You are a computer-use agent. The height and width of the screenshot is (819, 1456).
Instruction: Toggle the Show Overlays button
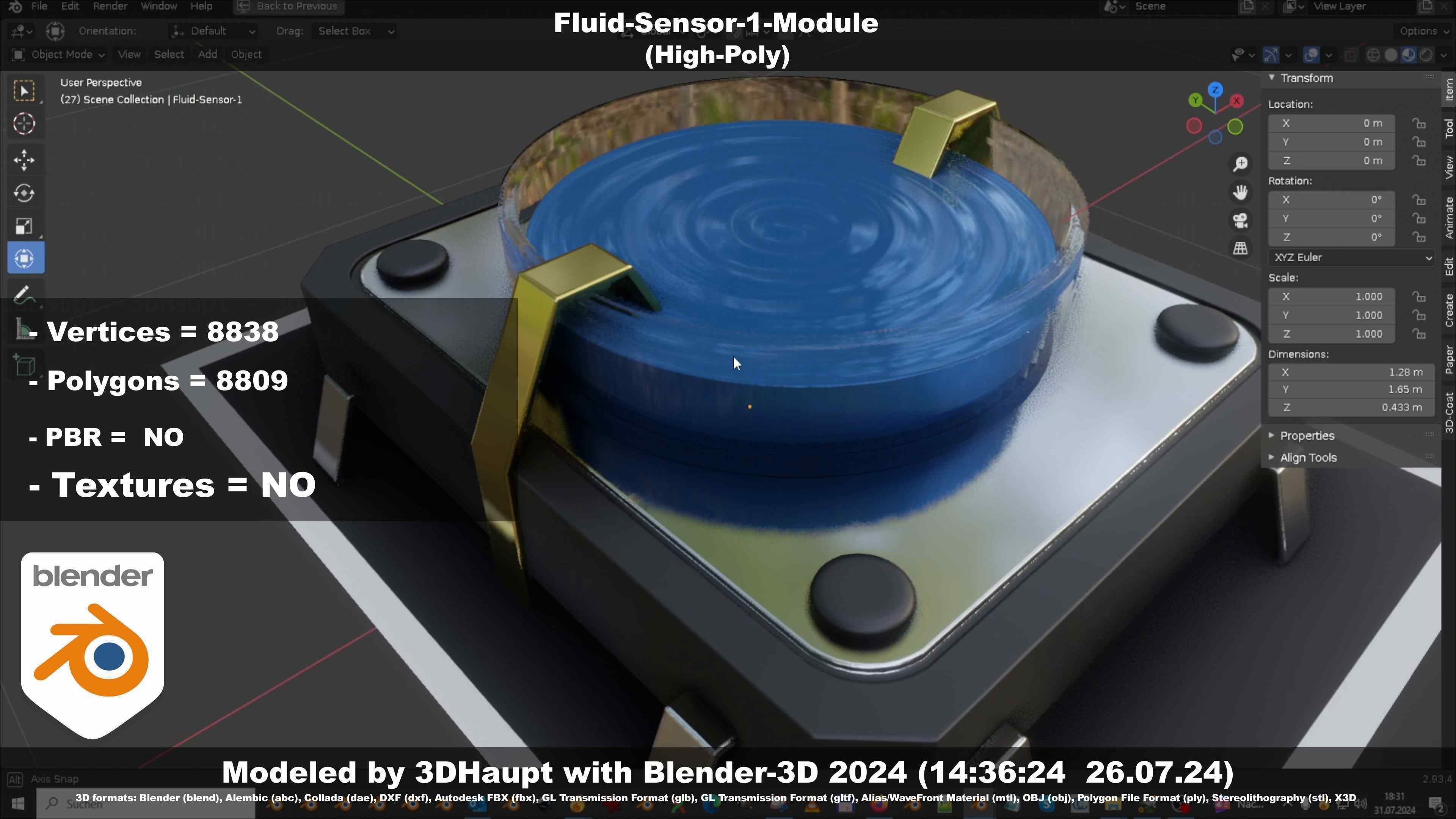1311,55
